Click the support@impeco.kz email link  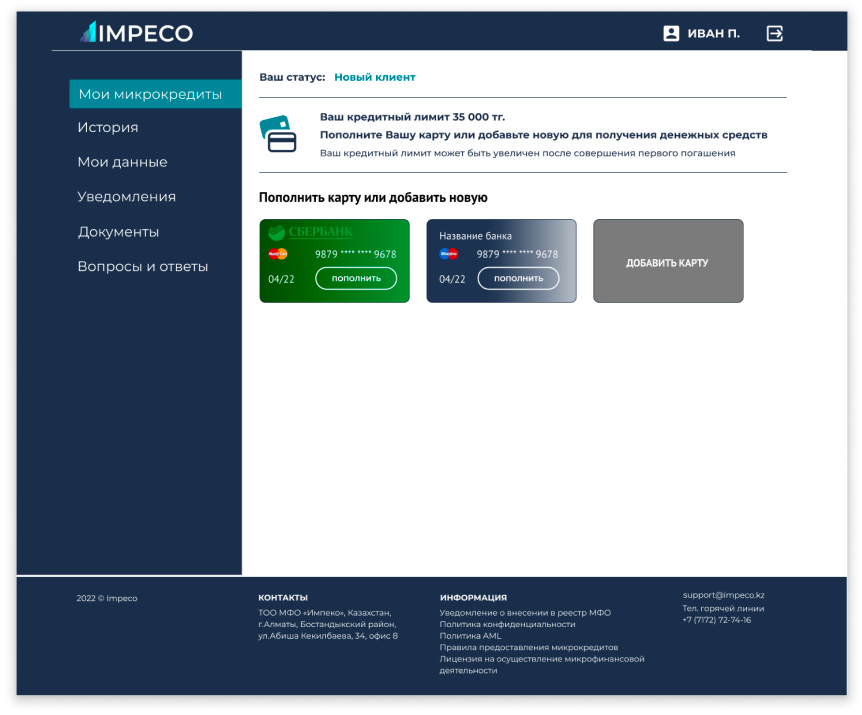click(x=723, y=595)
